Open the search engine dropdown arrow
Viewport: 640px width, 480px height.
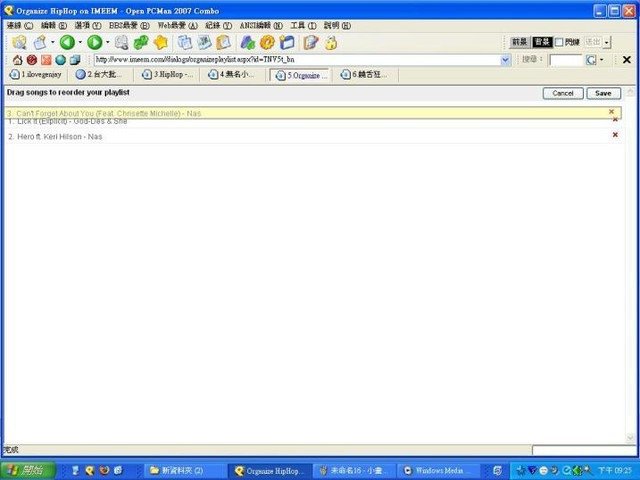[601, 60]
